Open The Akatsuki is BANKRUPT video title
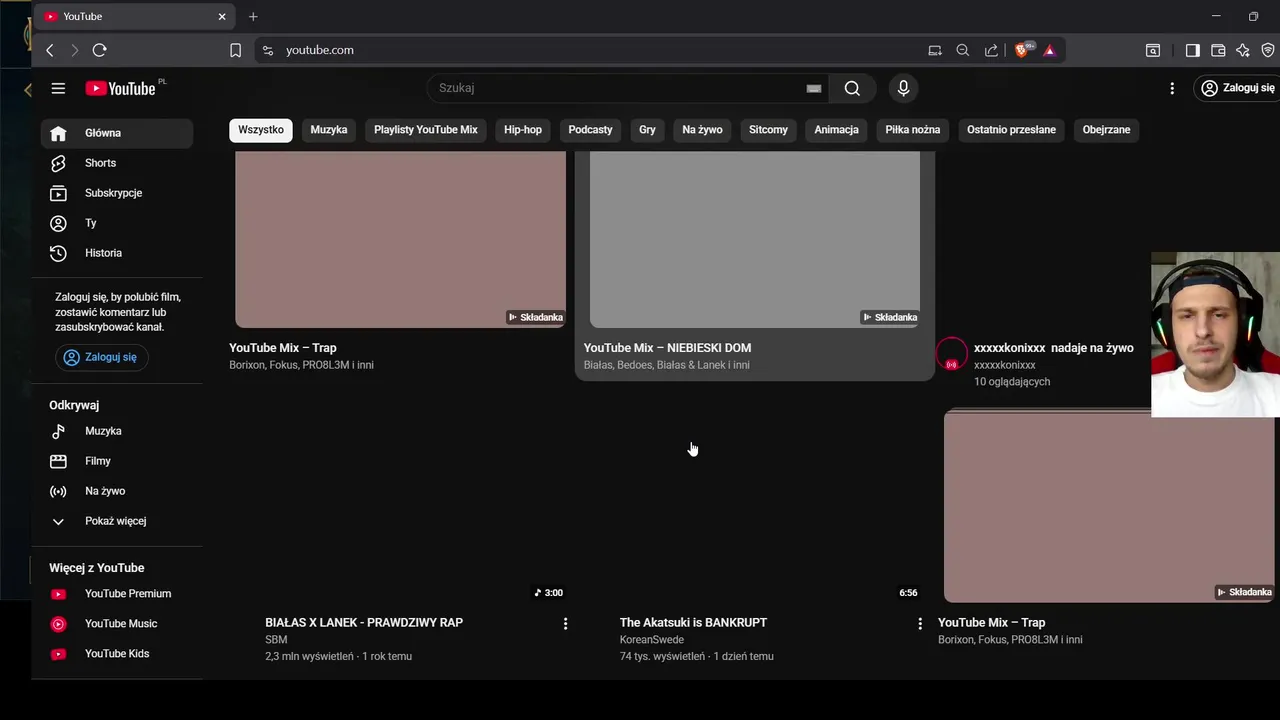This screenshot has height=720, width=1280. (x=693, y=622)
